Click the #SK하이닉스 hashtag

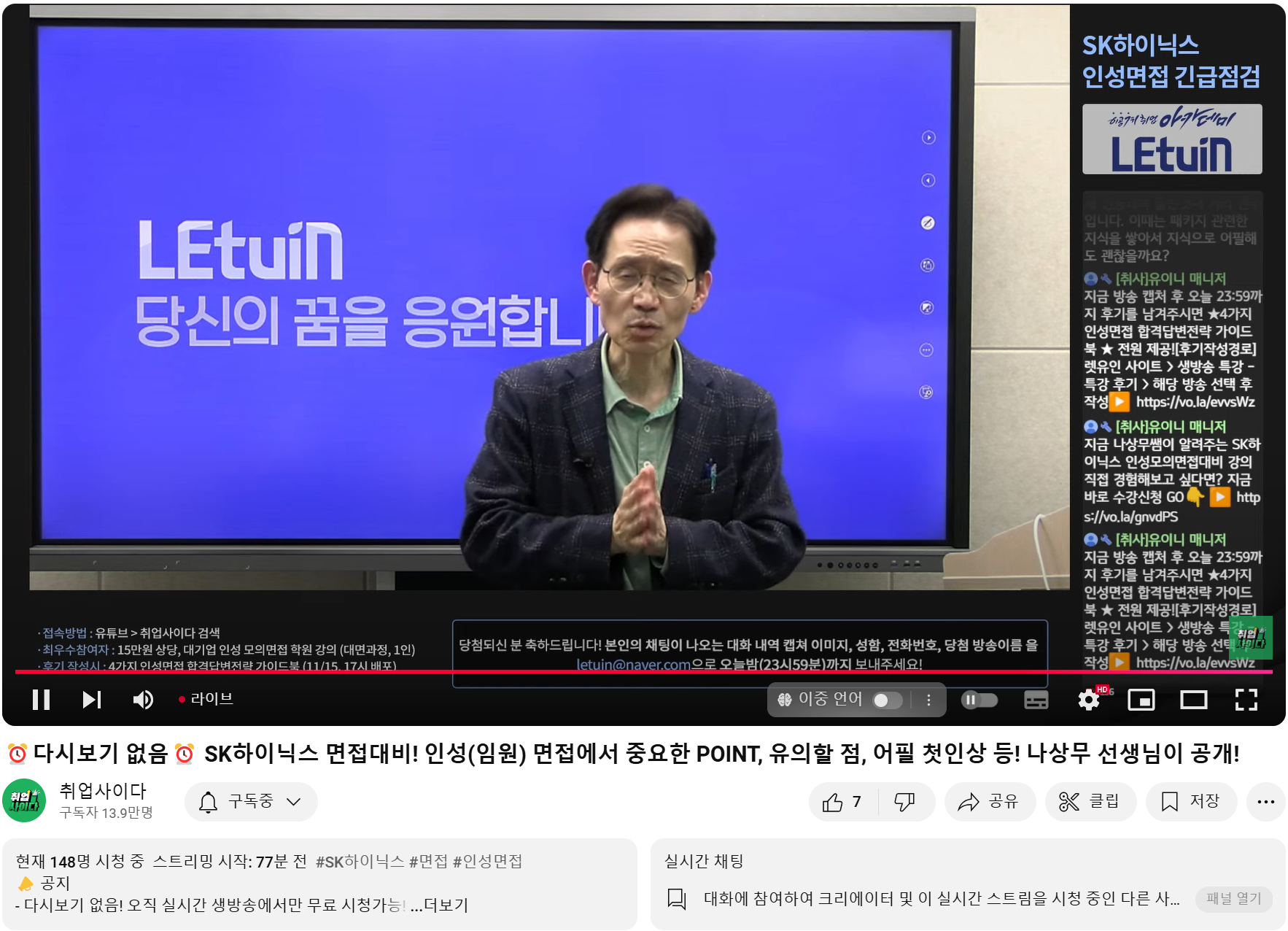[x=360, y=862]
